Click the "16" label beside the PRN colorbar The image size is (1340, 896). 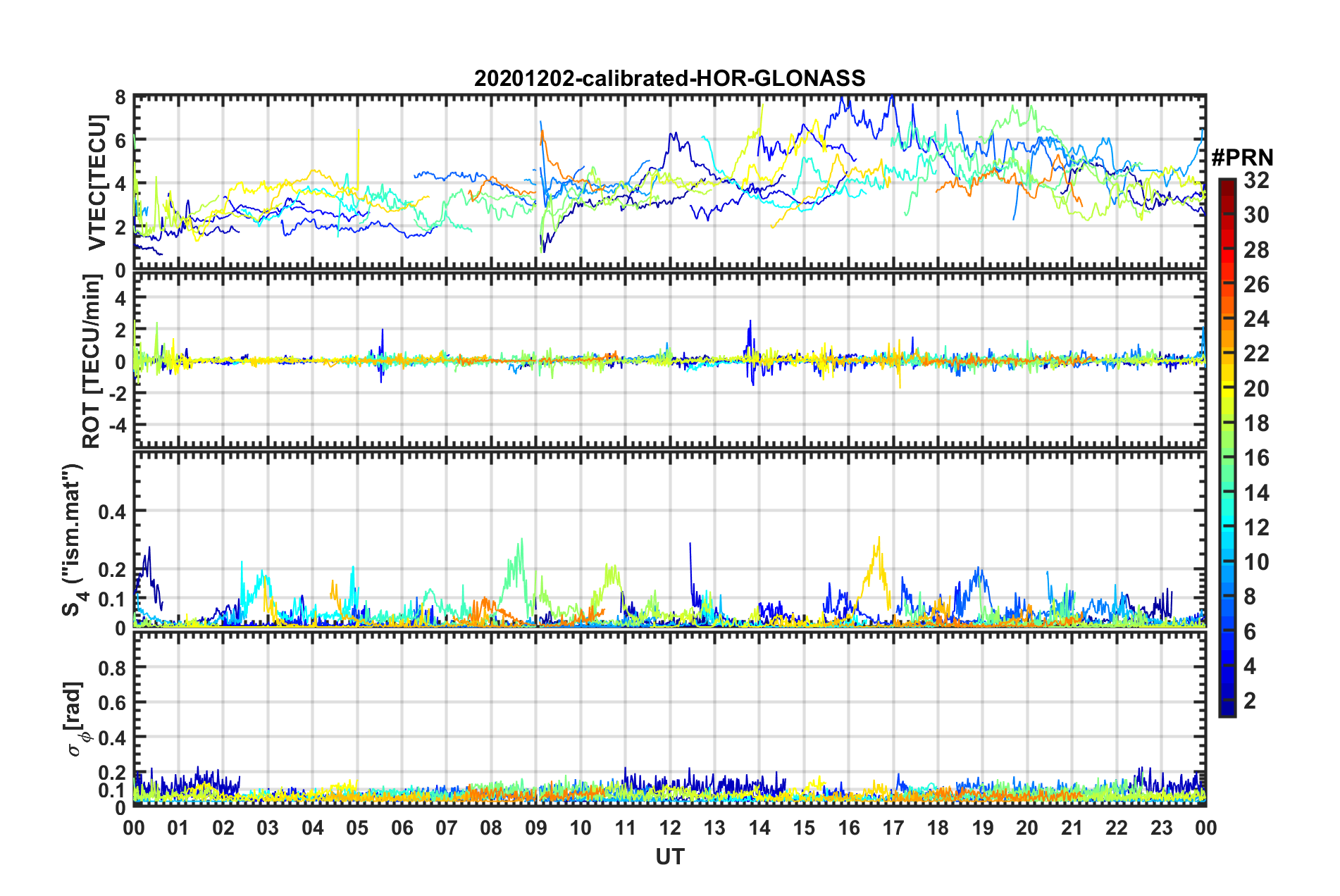tap(1256, 458)
